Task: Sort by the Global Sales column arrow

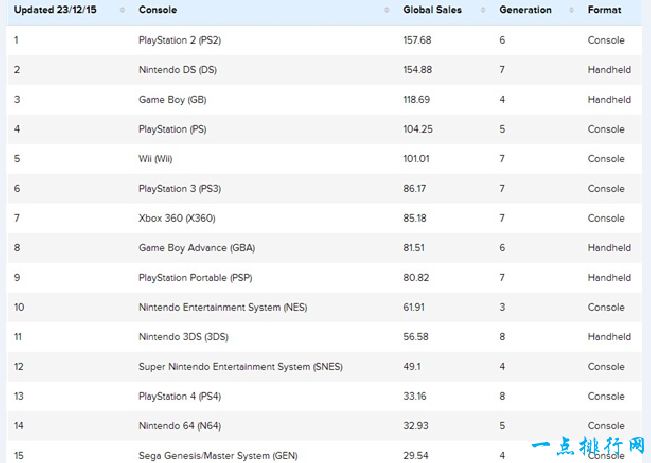Action: [x=483, y=10]
